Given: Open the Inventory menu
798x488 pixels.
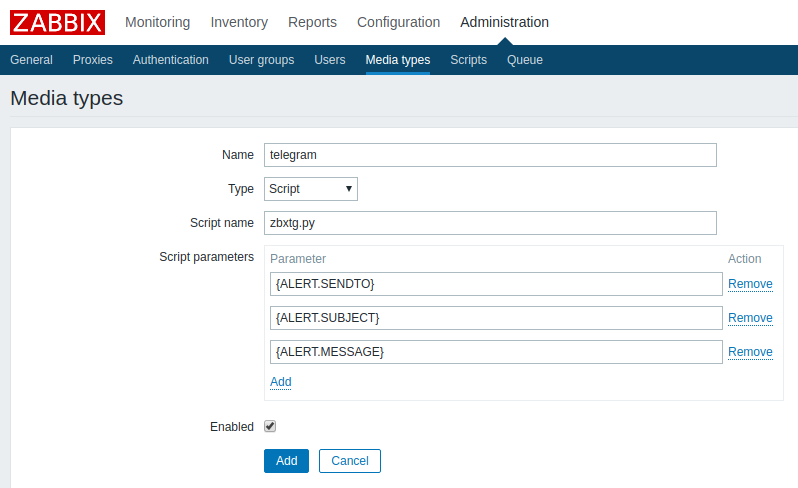Looking at the screenshot, I should tap(239, 22).
